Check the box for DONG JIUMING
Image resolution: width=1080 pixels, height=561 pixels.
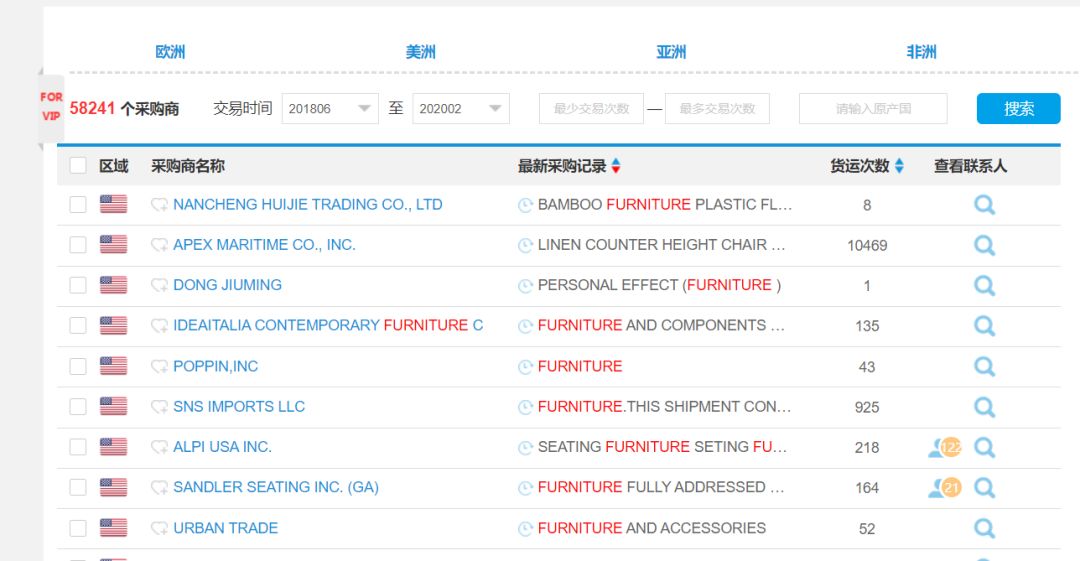pos(78,285)
